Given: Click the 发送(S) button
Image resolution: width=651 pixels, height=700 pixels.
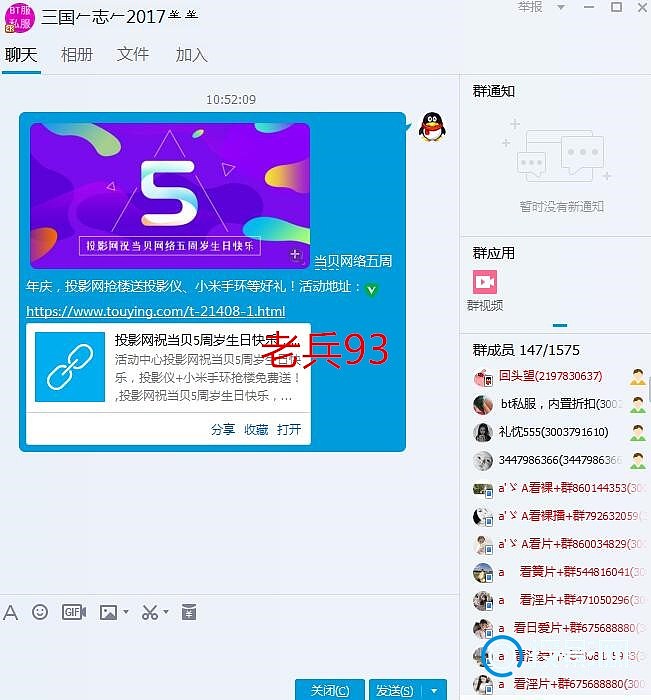Looking at the screenshot, I should [x=395, y=690].
